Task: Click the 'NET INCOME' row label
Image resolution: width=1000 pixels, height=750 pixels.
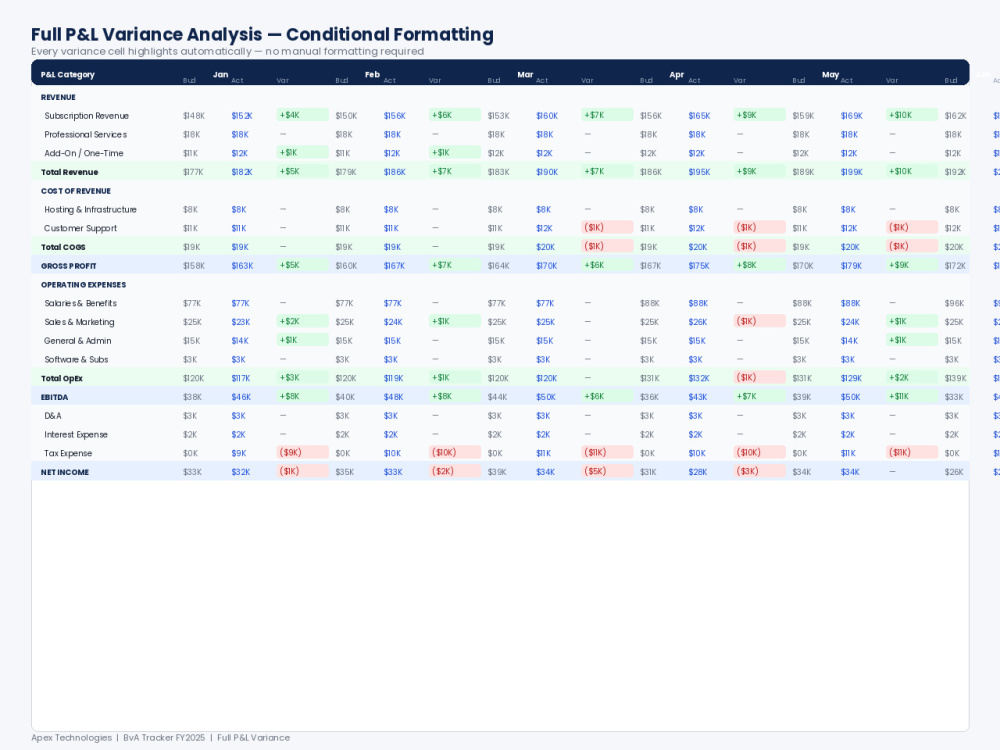Action: pyautogui.click(x=65, y=473)
